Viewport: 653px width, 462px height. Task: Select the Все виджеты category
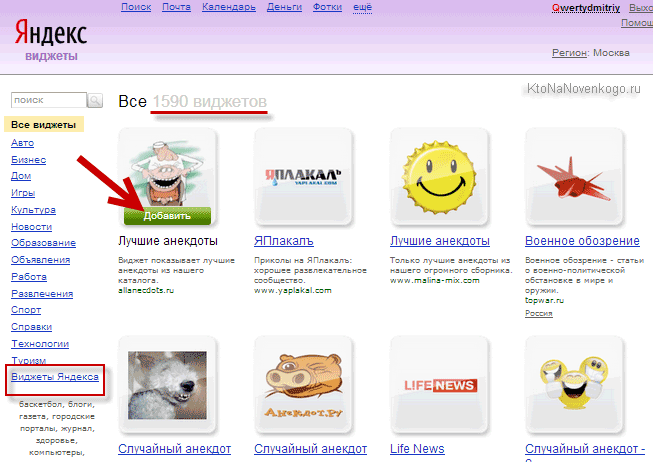tap(44, 125)
